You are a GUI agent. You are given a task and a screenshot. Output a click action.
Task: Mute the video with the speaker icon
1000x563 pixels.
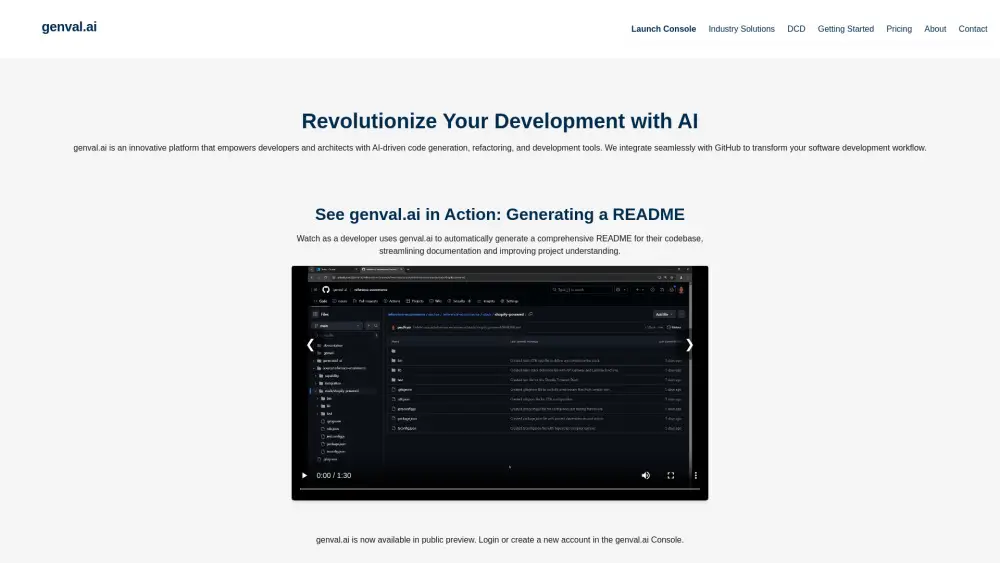[645, 475]
